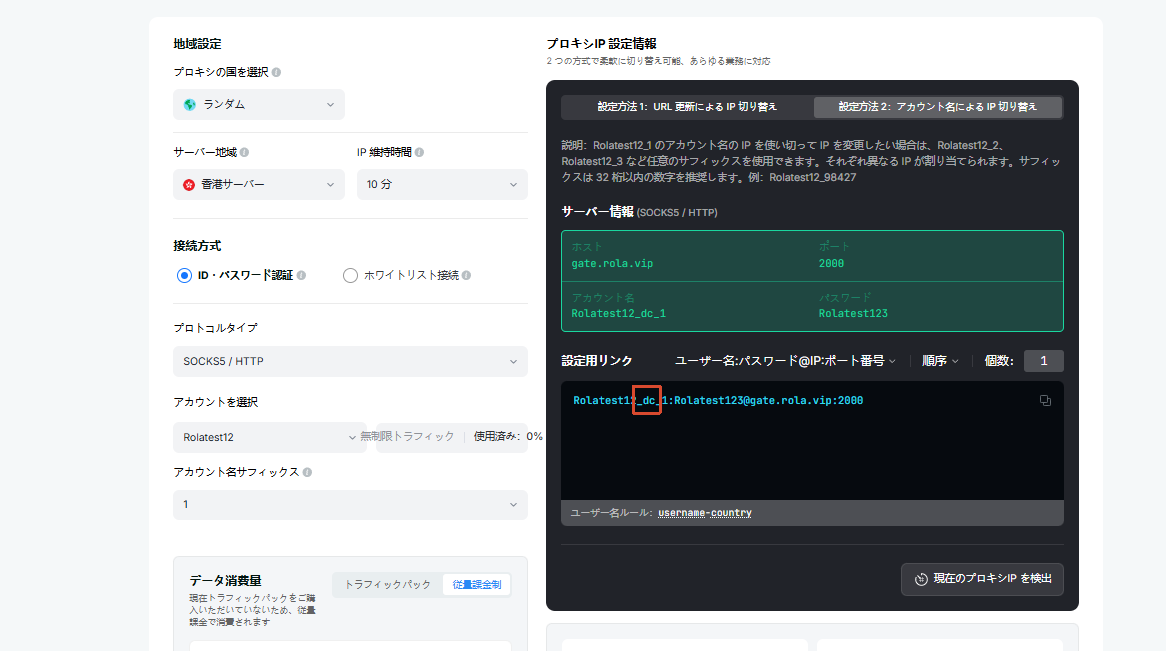Screen dimensions: 1166x651
Task: Click 無制限トラフィック label
Action: 408,437
